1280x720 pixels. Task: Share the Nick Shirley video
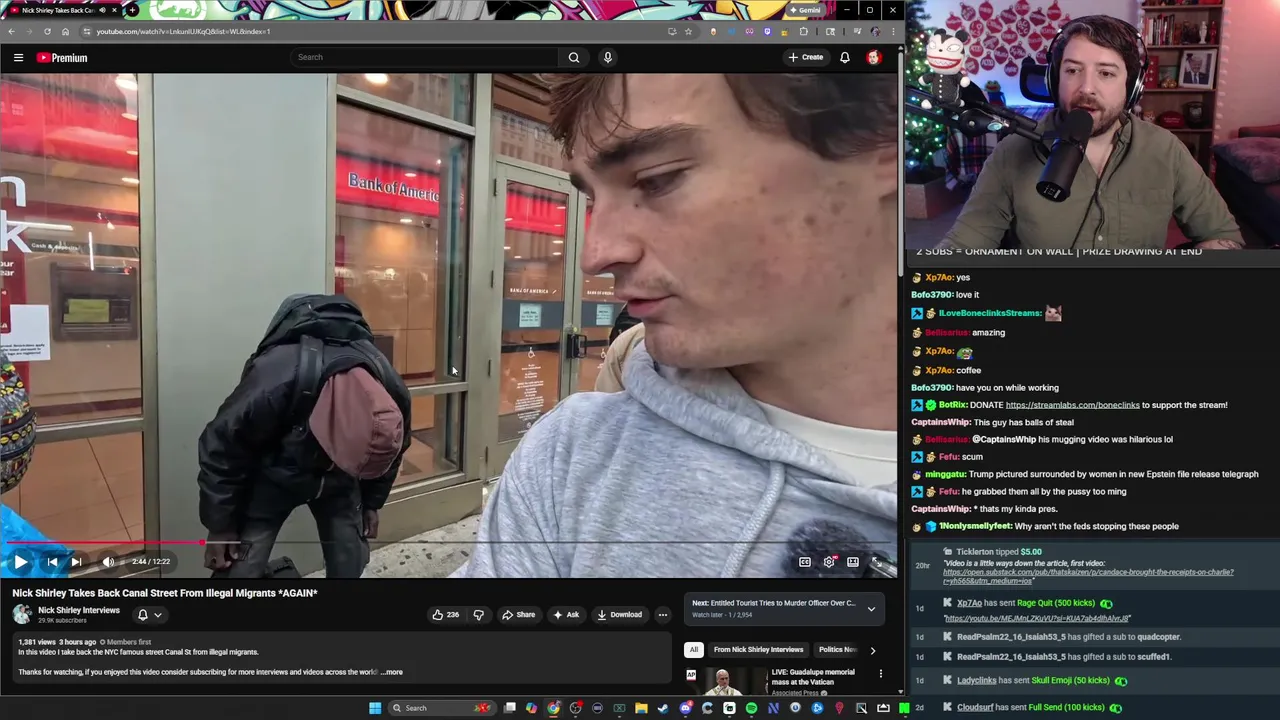518,615
